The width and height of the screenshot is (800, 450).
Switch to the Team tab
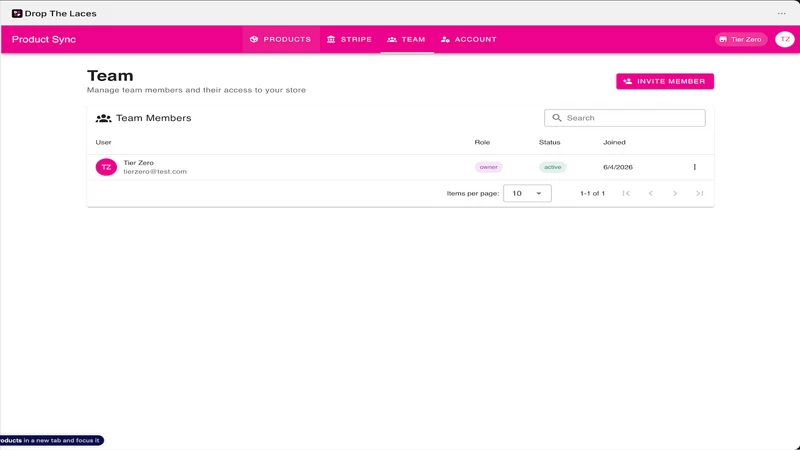coord(407,39)
